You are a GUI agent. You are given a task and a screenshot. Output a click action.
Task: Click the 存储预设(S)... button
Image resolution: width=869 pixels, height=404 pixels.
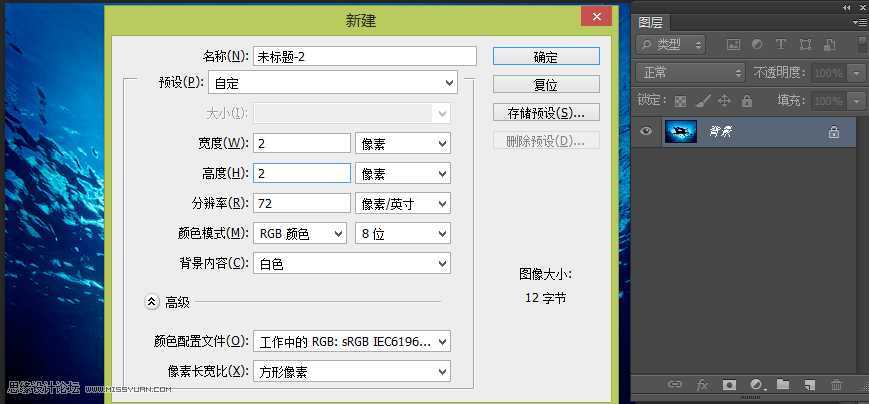pyautogui.click(x=546, y=112)
